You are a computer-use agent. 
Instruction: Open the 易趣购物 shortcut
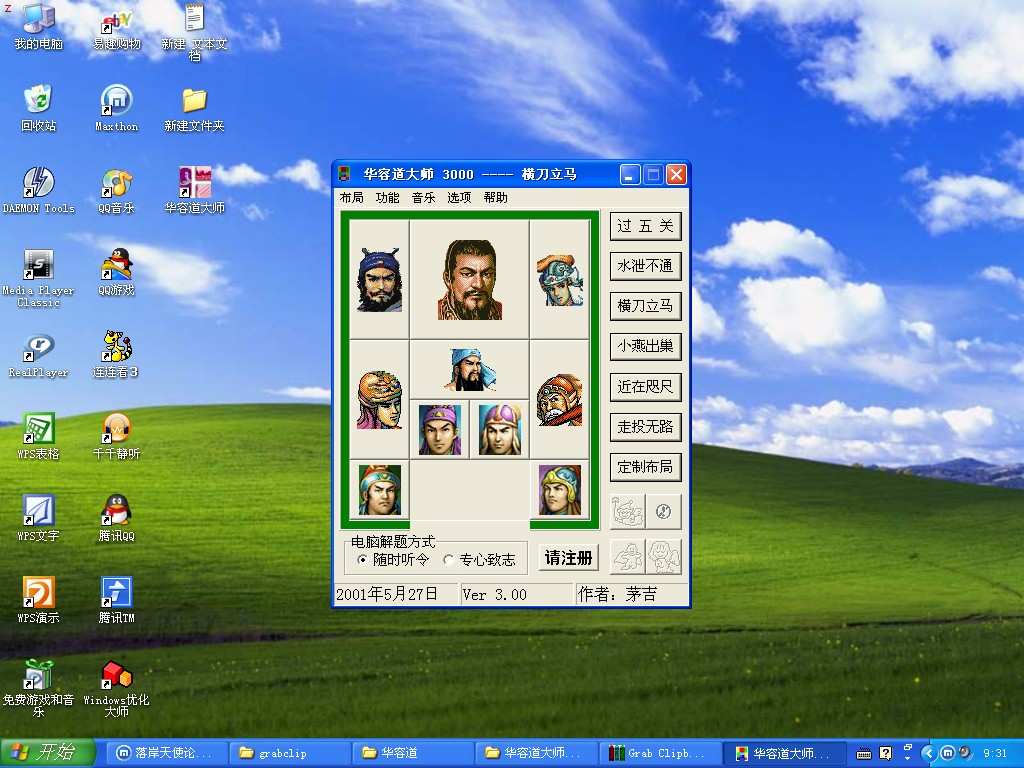[116, 27]
